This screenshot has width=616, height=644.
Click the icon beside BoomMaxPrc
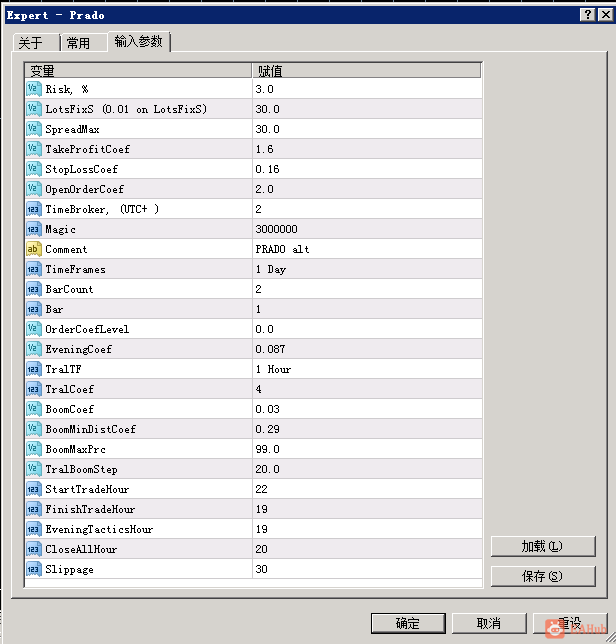[x=34, y=449]
